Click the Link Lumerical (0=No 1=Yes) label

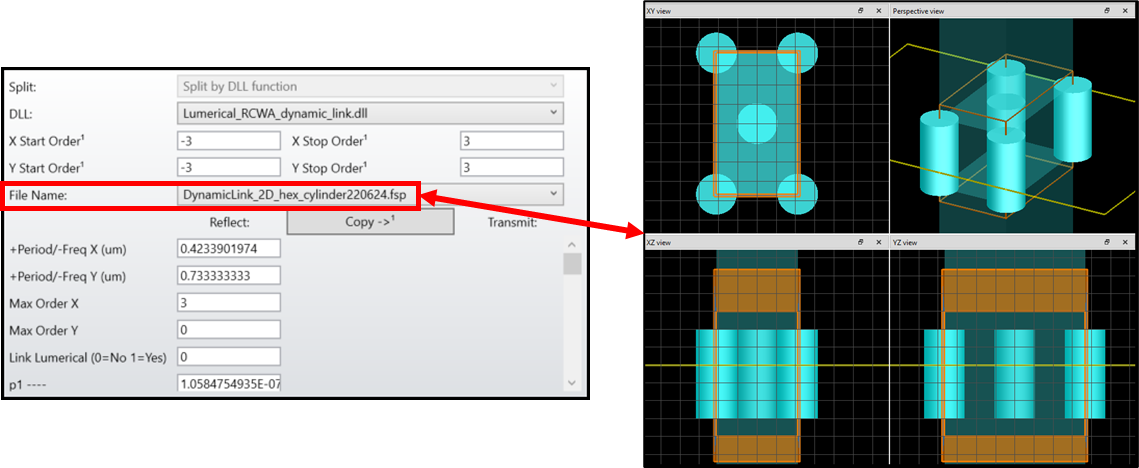click(88, 358)
